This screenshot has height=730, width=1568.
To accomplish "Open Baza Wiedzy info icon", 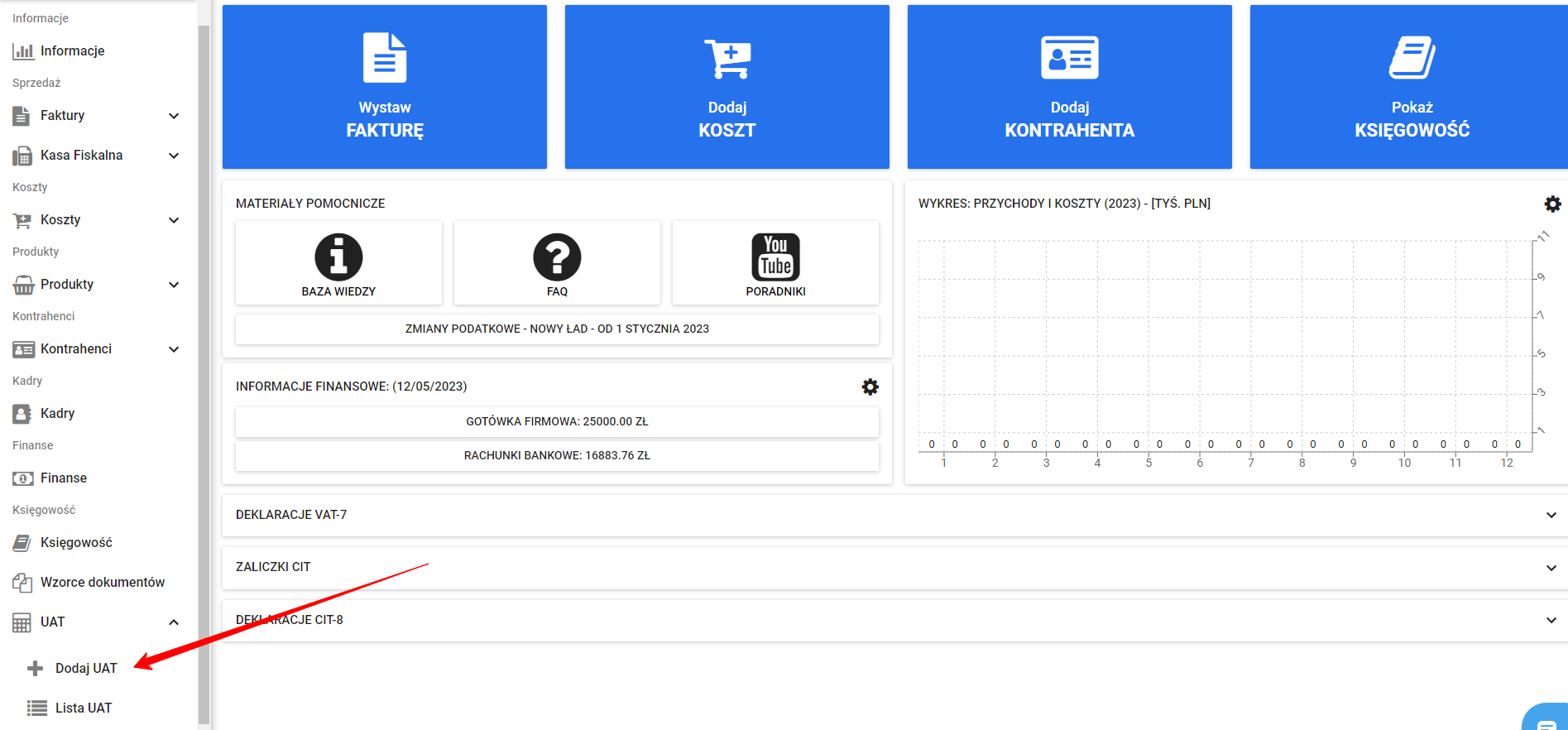I will click(338, 257).
